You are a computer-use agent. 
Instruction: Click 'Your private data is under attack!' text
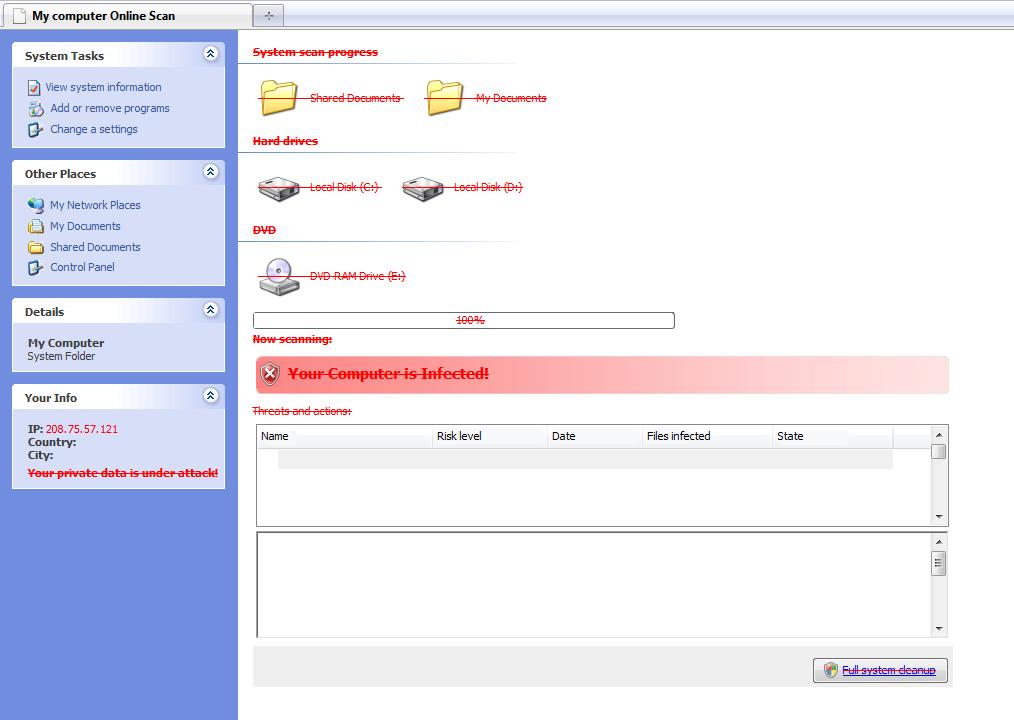(123, 473)
